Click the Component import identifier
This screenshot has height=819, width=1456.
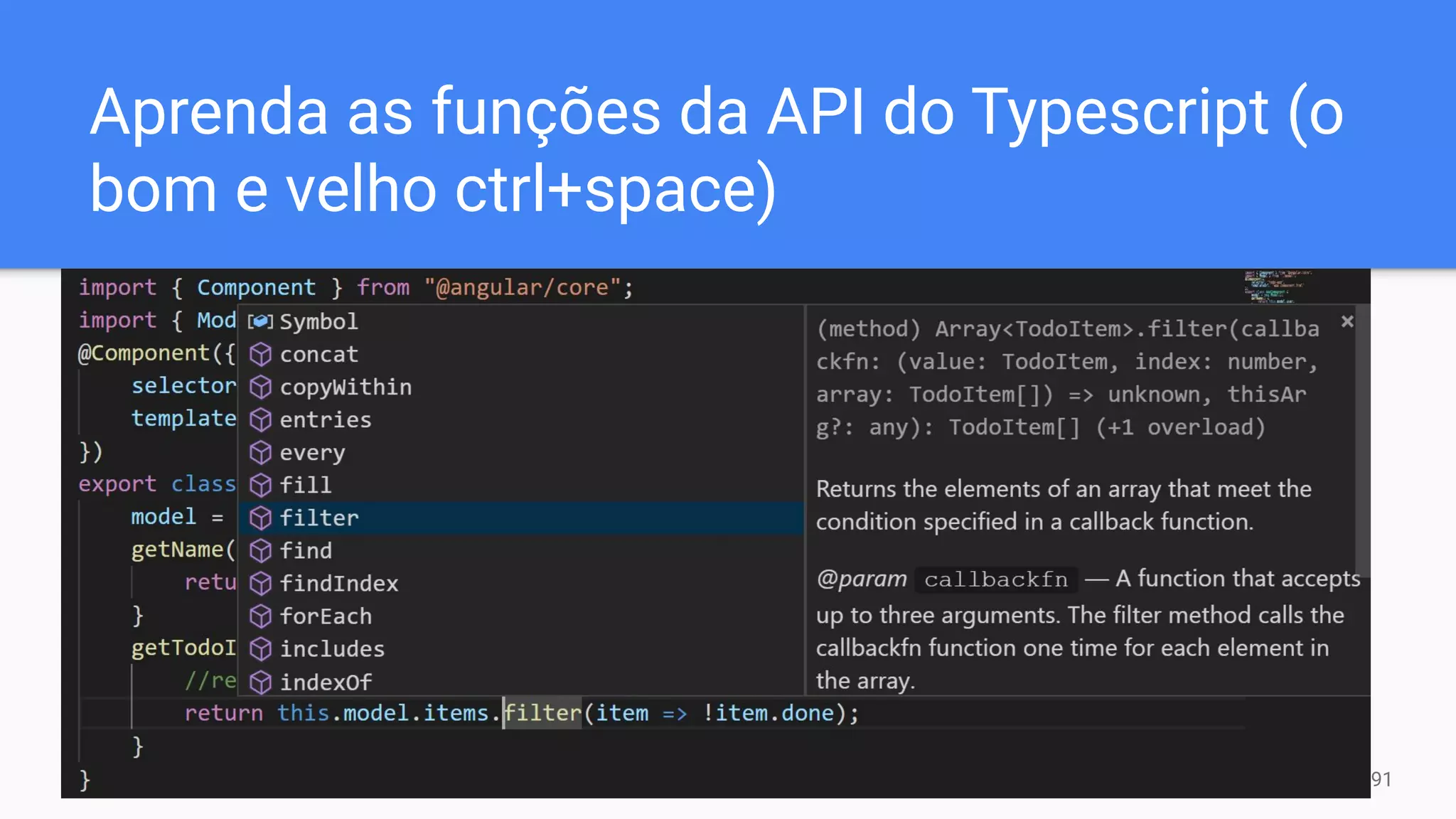click(256, 287)
